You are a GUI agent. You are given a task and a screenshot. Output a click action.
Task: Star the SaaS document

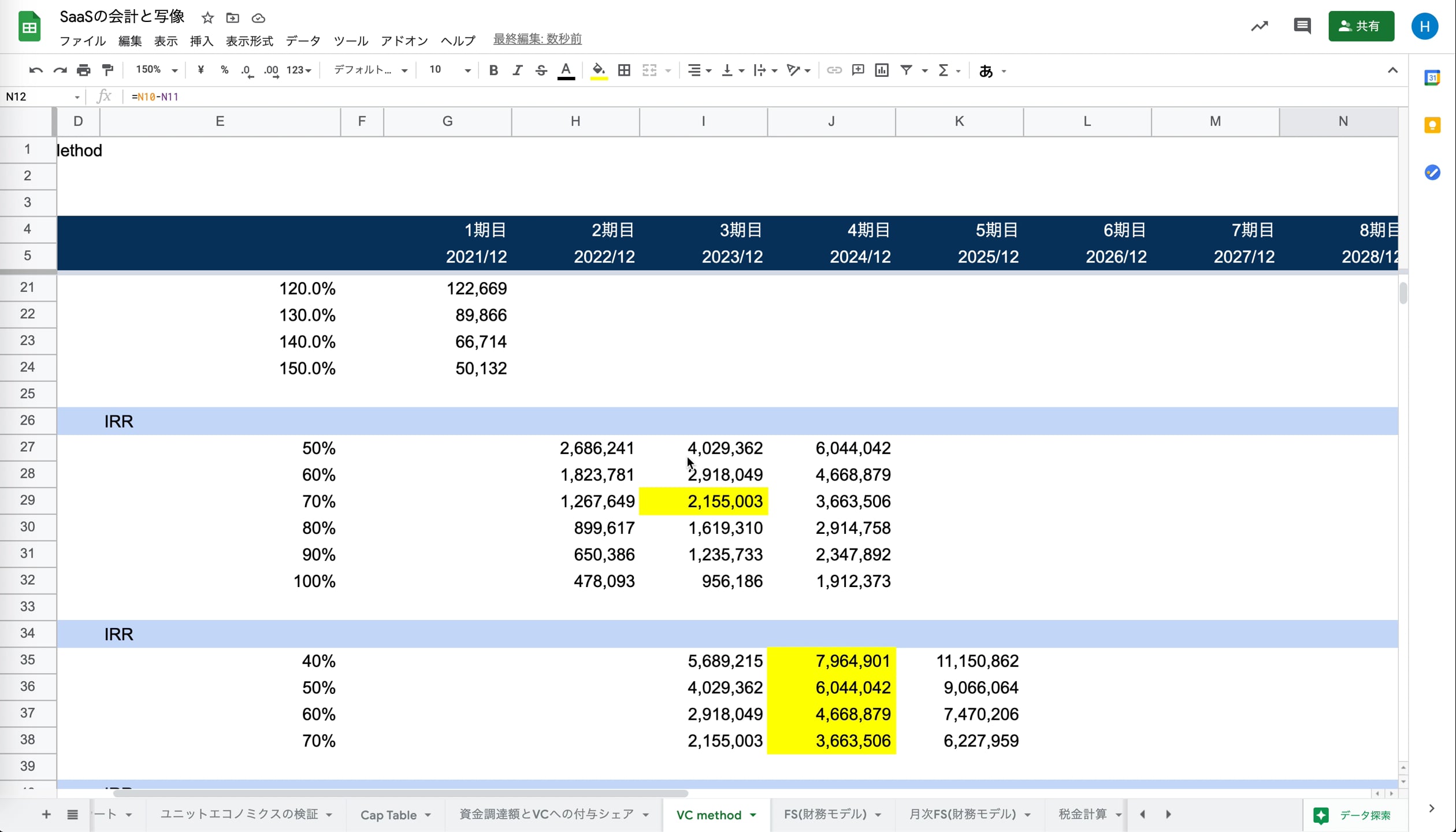coord(207,18)
